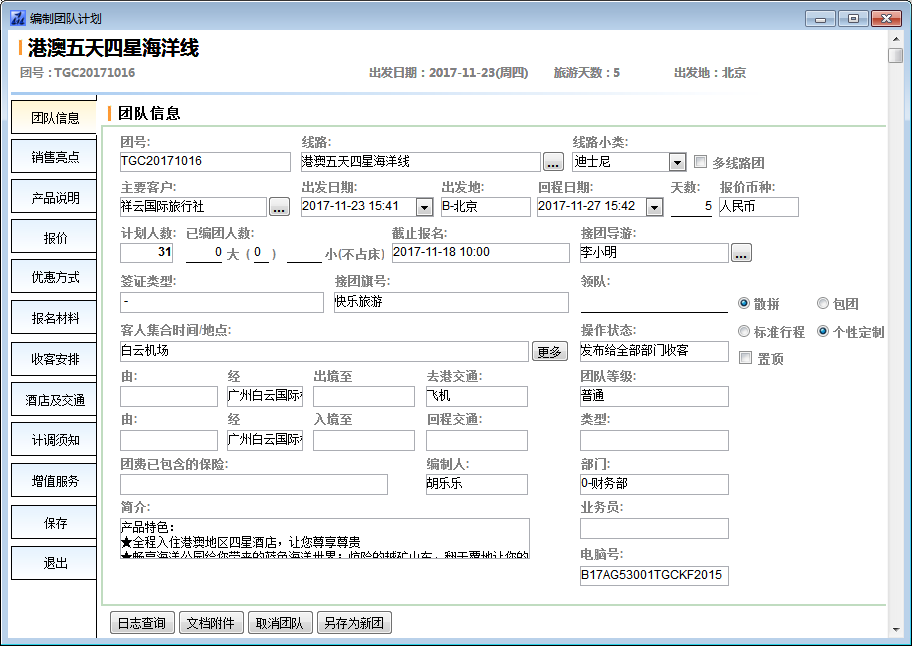Toggle the 置顶 checkbox
Viewport: 912px width, 646px height.
click(745, 358)
